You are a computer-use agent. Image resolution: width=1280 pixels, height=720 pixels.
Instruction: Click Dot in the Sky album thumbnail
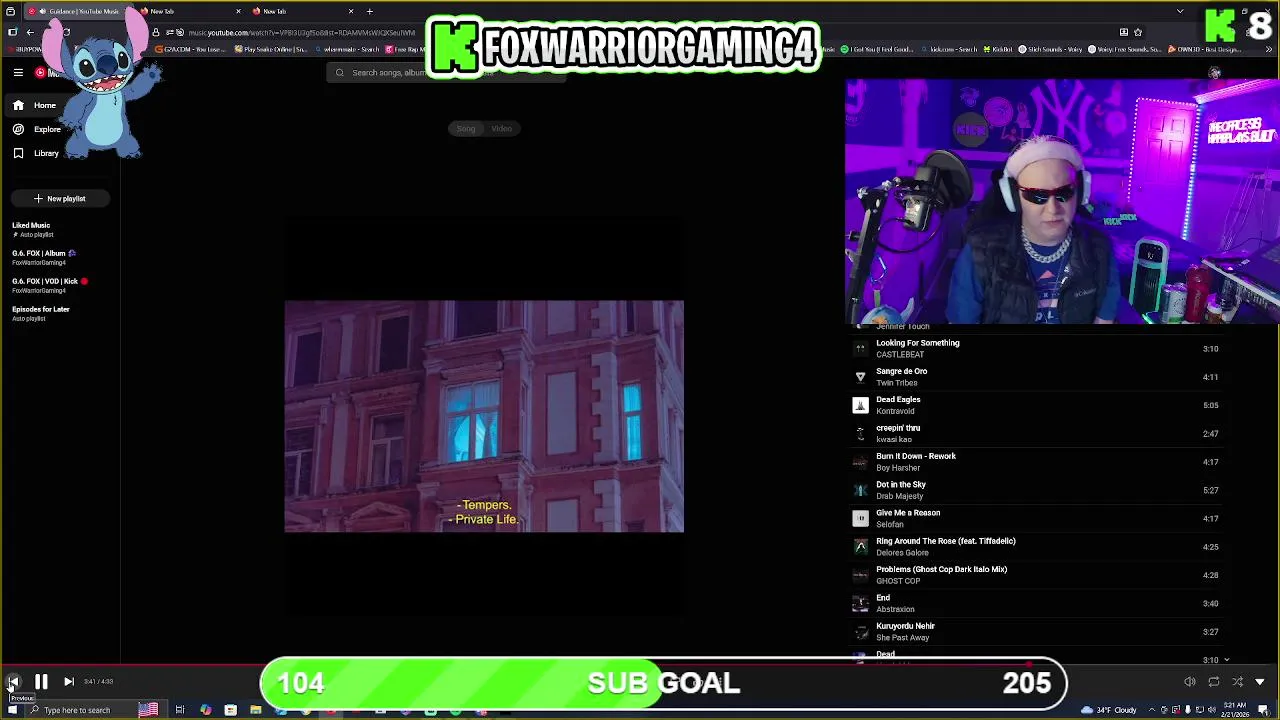[x=860, y=490]
